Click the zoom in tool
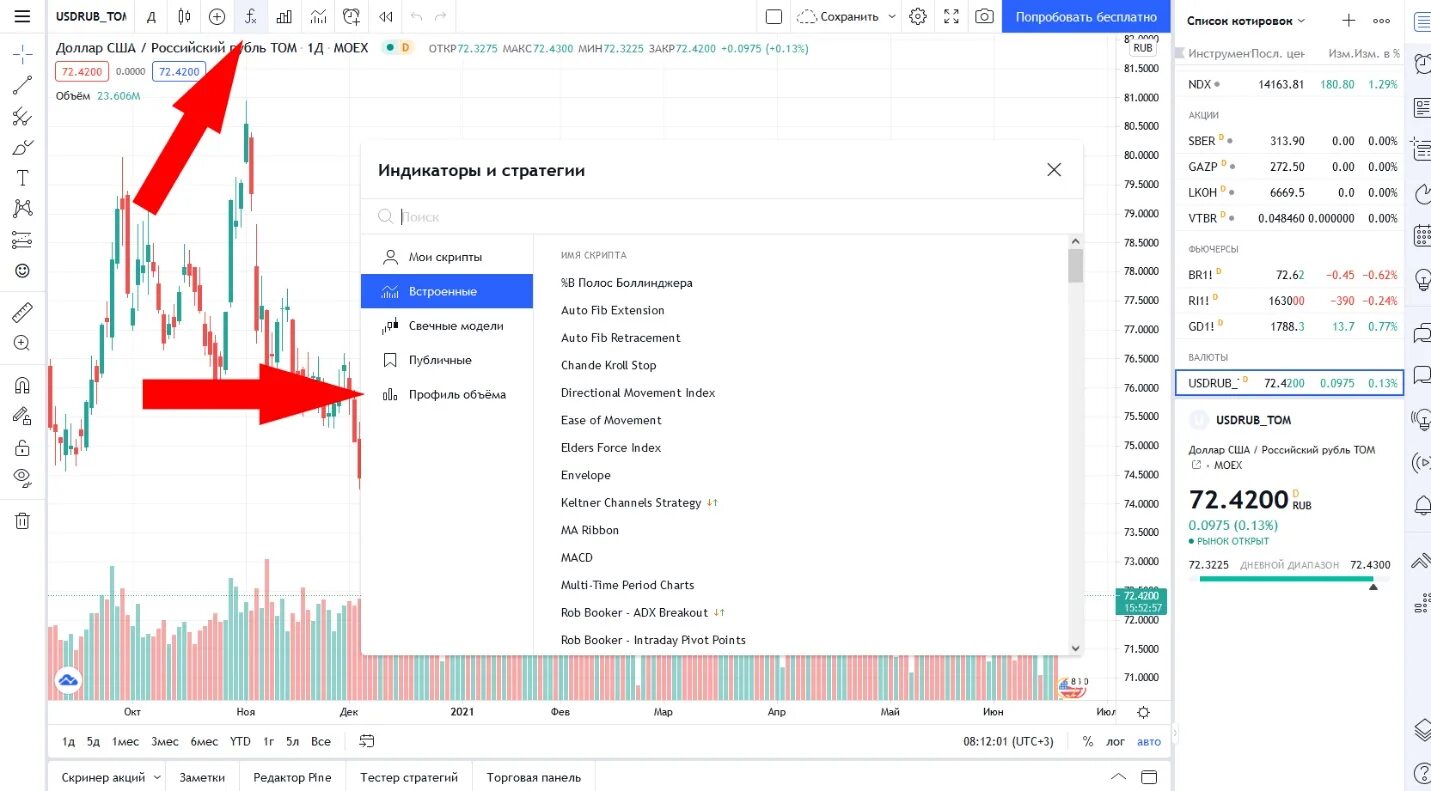The width and height of the screenshot is (1431, 791). pos(22,343)
